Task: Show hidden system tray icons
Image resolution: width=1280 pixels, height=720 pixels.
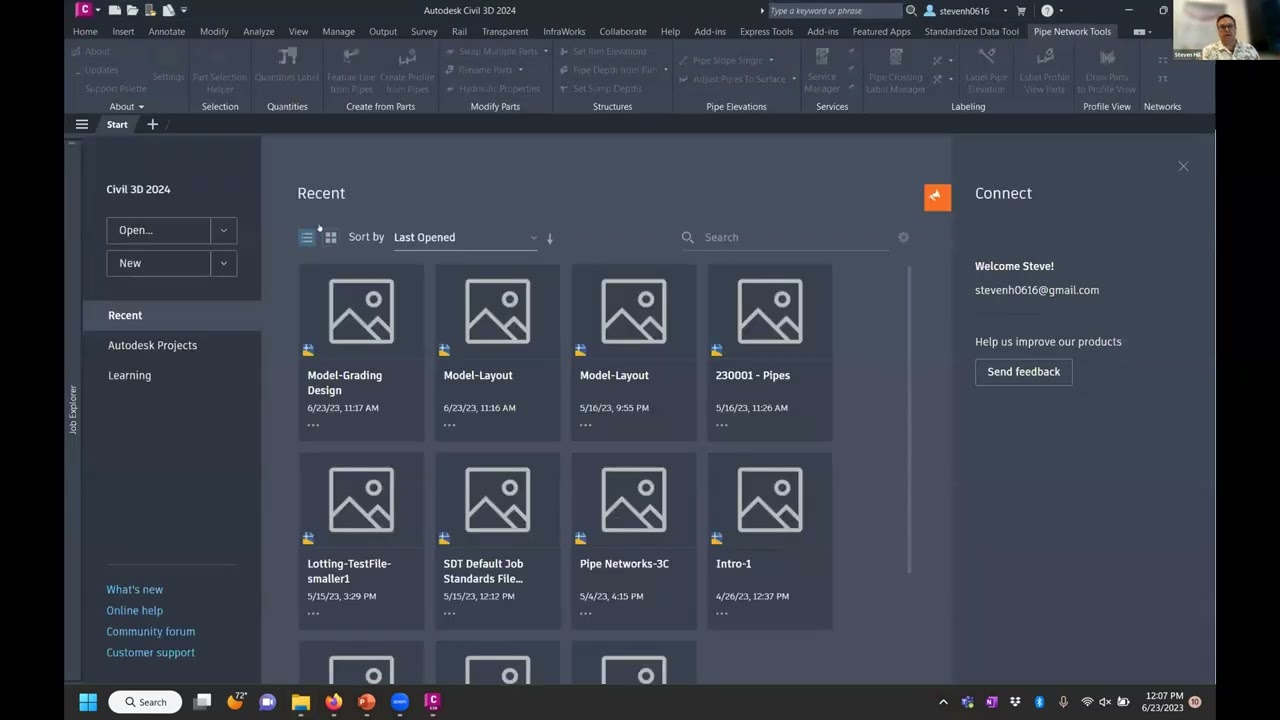Action: click(x=942, y=702)
